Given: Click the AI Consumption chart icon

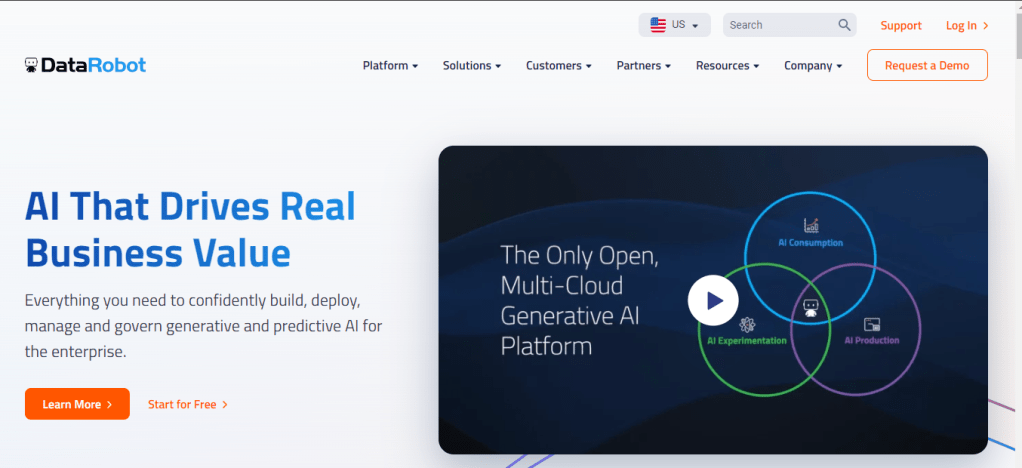Looking at the screenshot, I should (x=810, y=225).
